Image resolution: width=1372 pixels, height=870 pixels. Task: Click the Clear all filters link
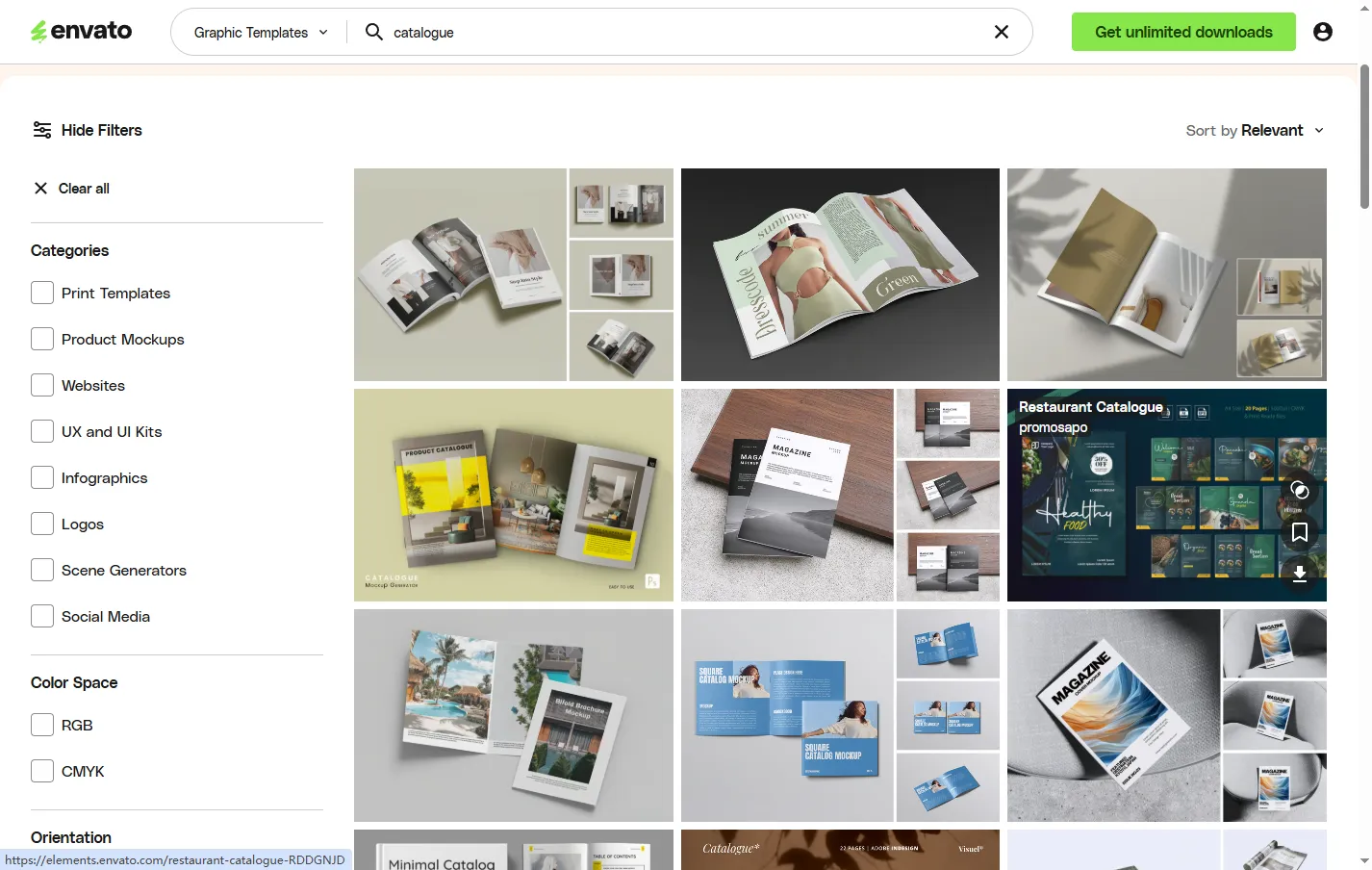(x=72, y=189)
